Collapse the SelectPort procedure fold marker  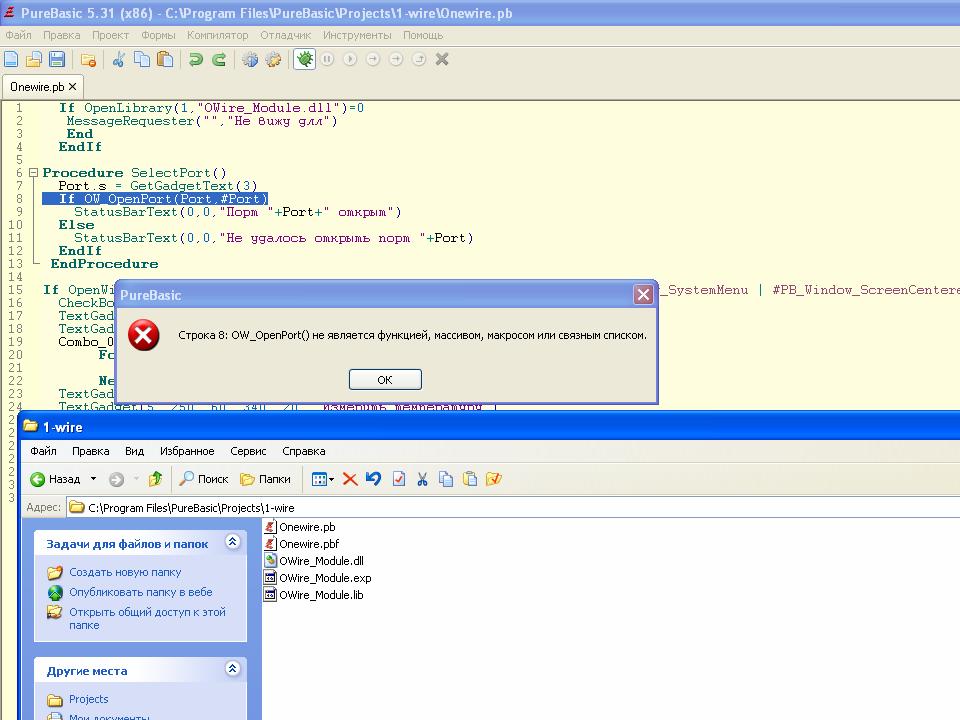pos(33,173)
